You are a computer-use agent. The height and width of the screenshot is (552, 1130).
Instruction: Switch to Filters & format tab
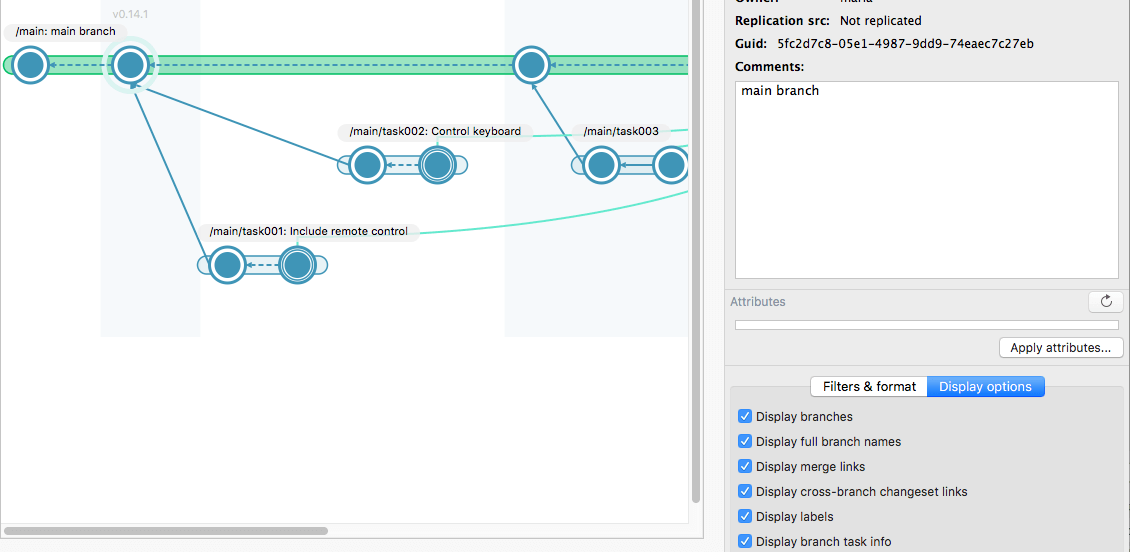pyautogui.click(x=869, y=386)
